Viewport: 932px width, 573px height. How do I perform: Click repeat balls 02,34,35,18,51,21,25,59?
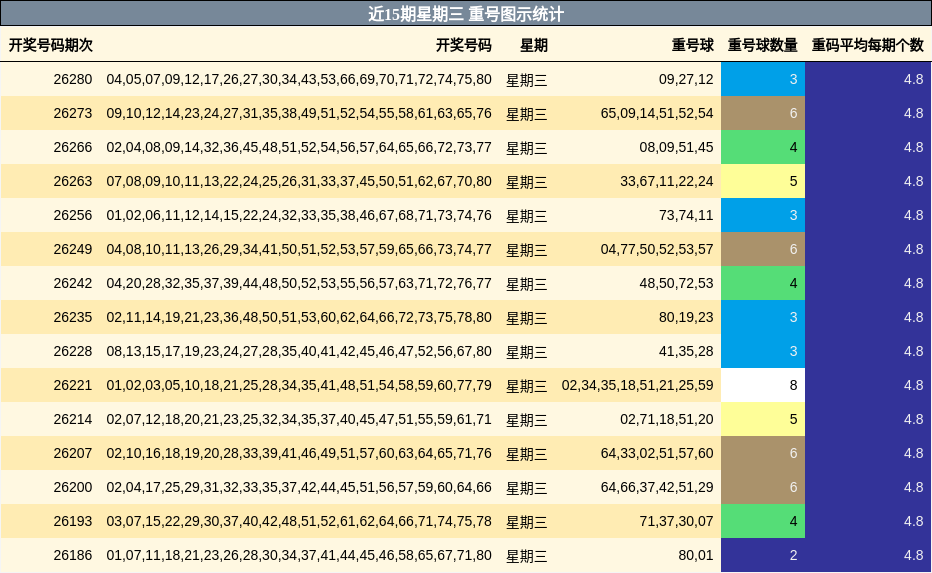click(637, 385)
